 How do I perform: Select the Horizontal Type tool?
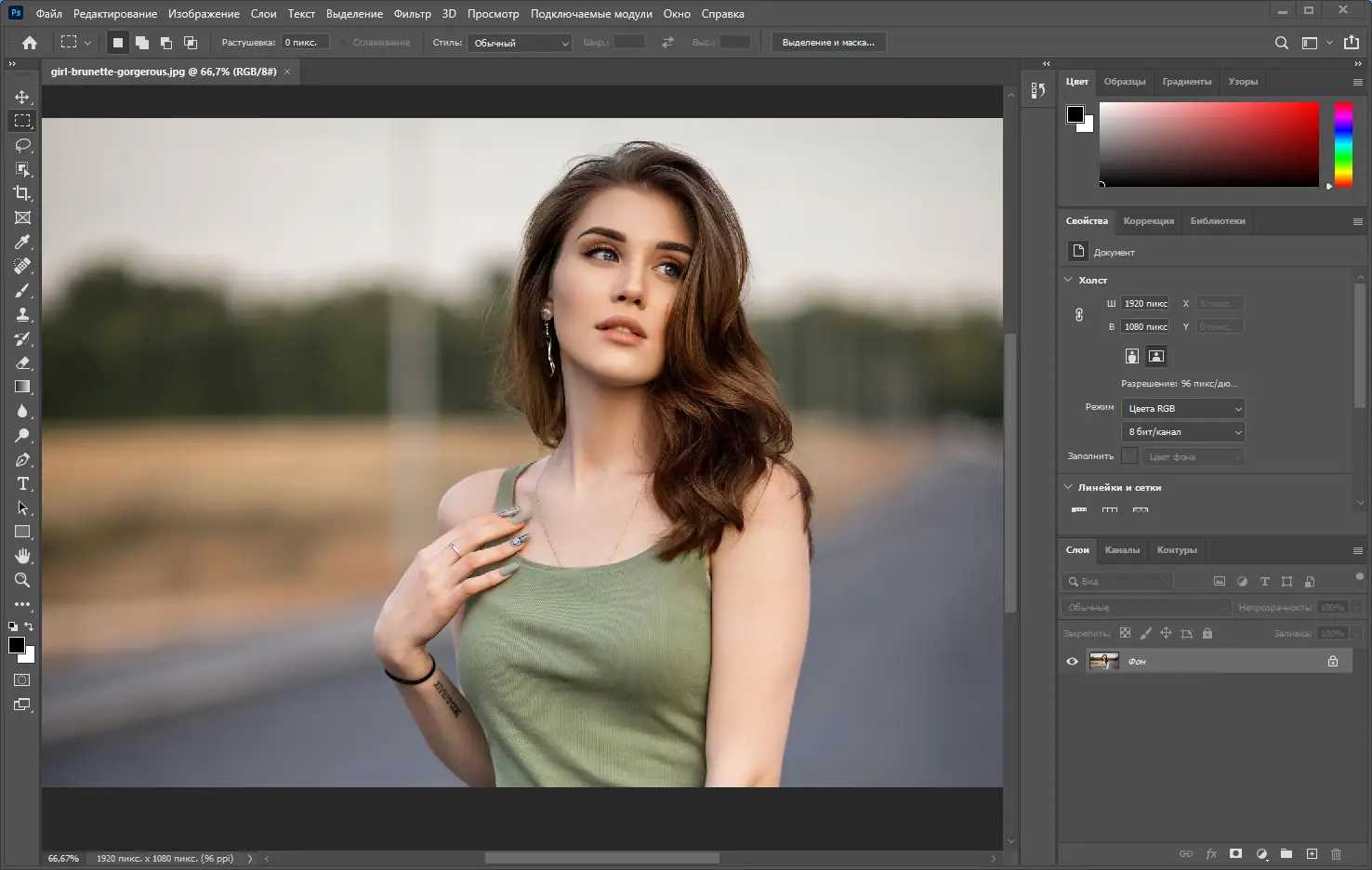click(x=22, y=483)
